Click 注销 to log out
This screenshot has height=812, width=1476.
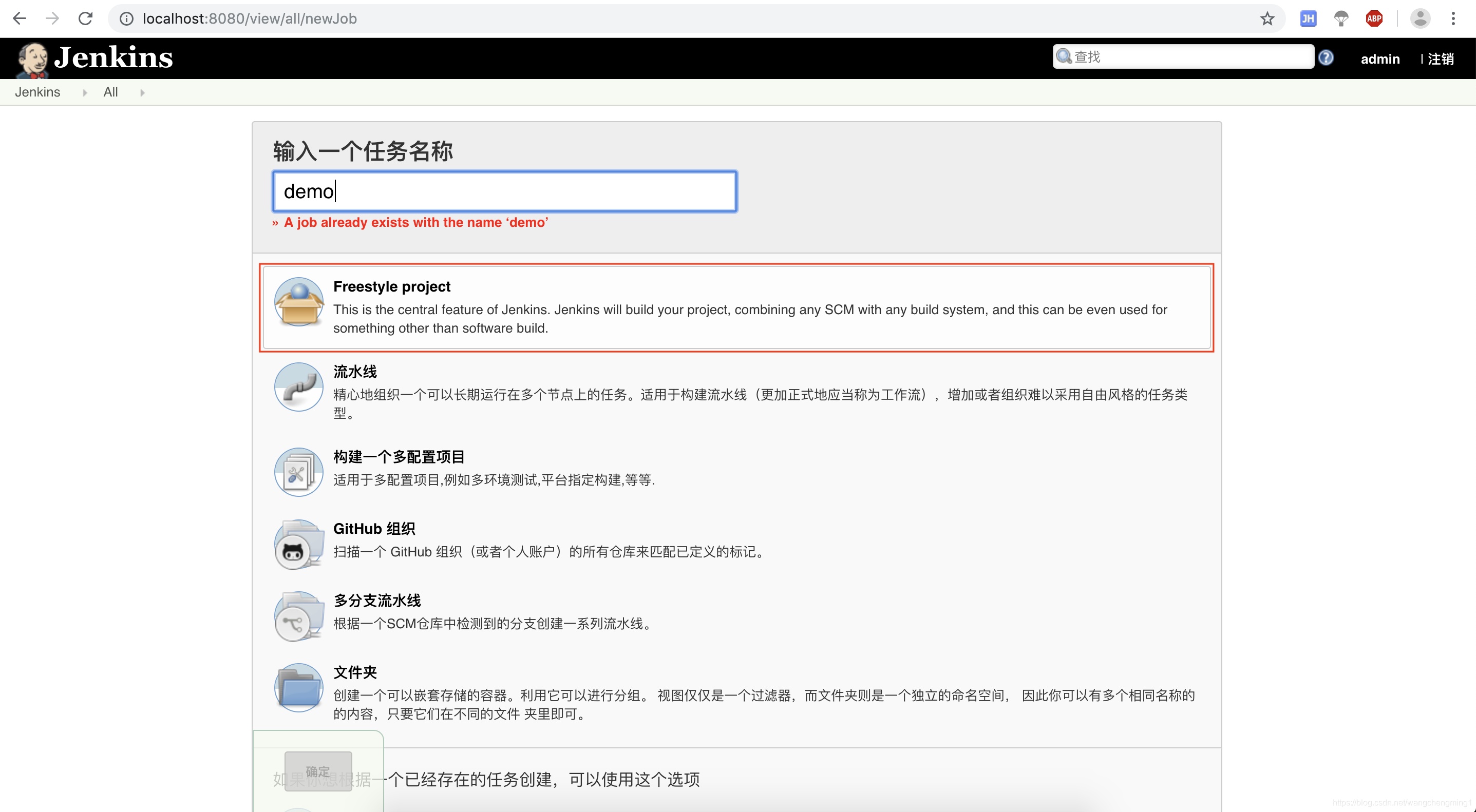click(1441, 59)
